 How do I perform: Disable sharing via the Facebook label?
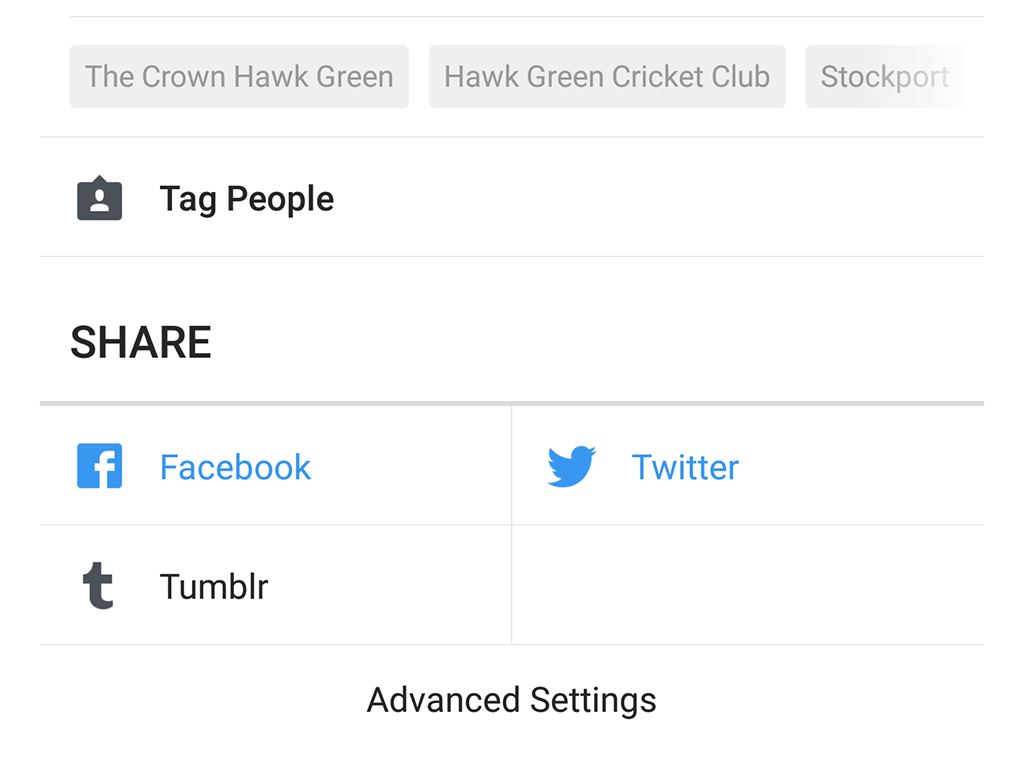tap(235, 467)
